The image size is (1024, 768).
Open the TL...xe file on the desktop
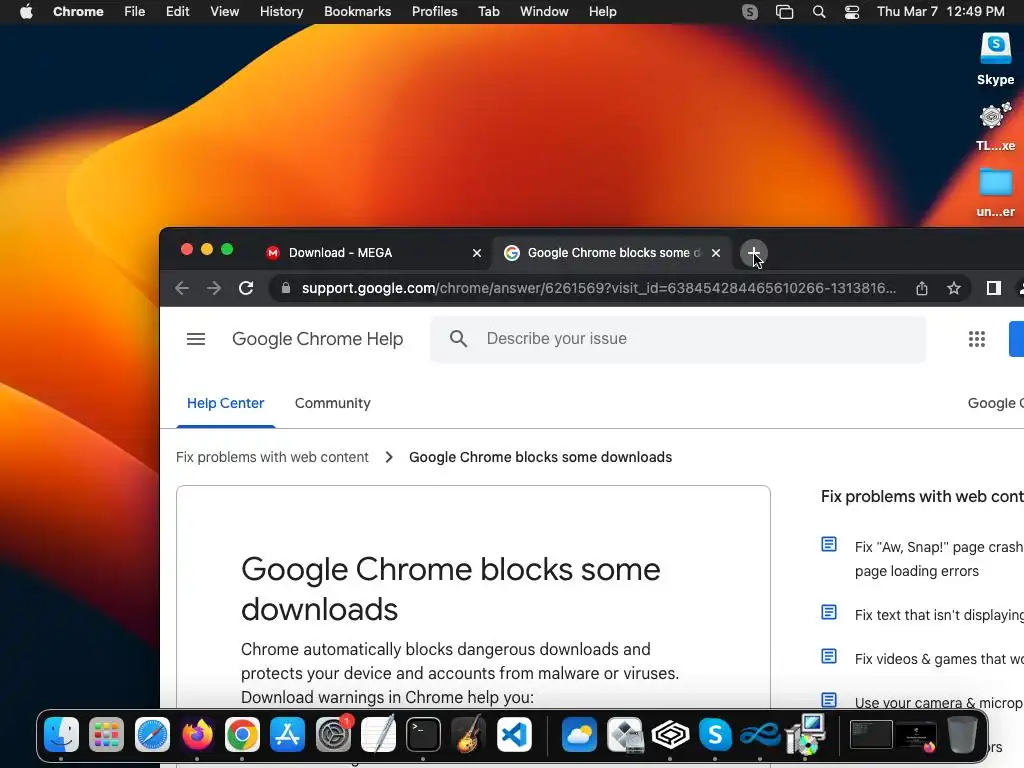pos(995,126)
